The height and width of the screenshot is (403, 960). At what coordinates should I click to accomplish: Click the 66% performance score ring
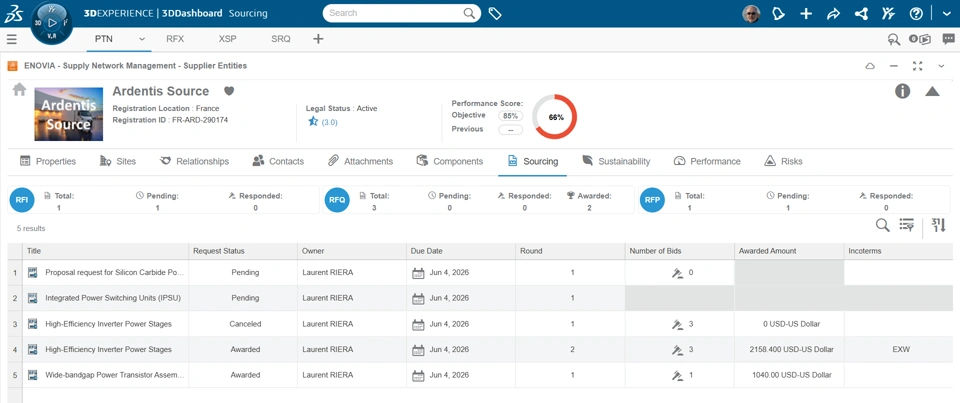(x=555, y=117)
